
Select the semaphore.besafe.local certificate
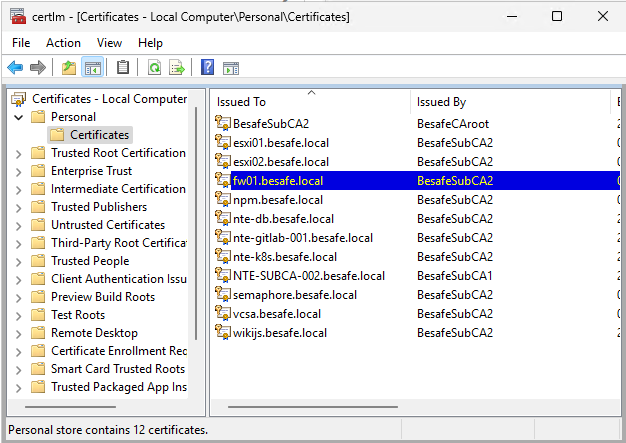click(x=295, y=295)
